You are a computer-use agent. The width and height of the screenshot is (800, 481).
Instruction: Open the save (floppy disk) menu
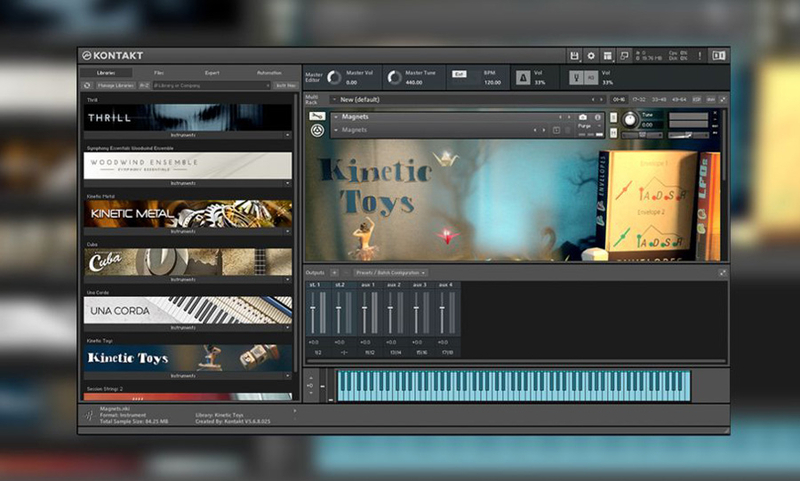tap(574, 56)
